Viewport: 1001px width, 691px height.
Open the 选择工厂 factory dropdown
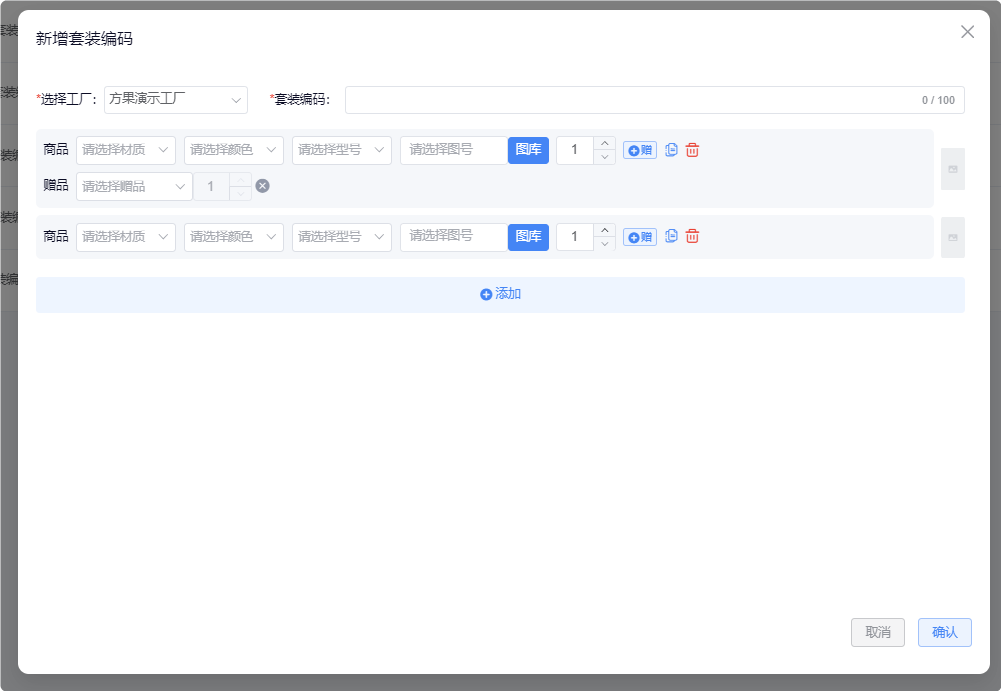(176, 100)
